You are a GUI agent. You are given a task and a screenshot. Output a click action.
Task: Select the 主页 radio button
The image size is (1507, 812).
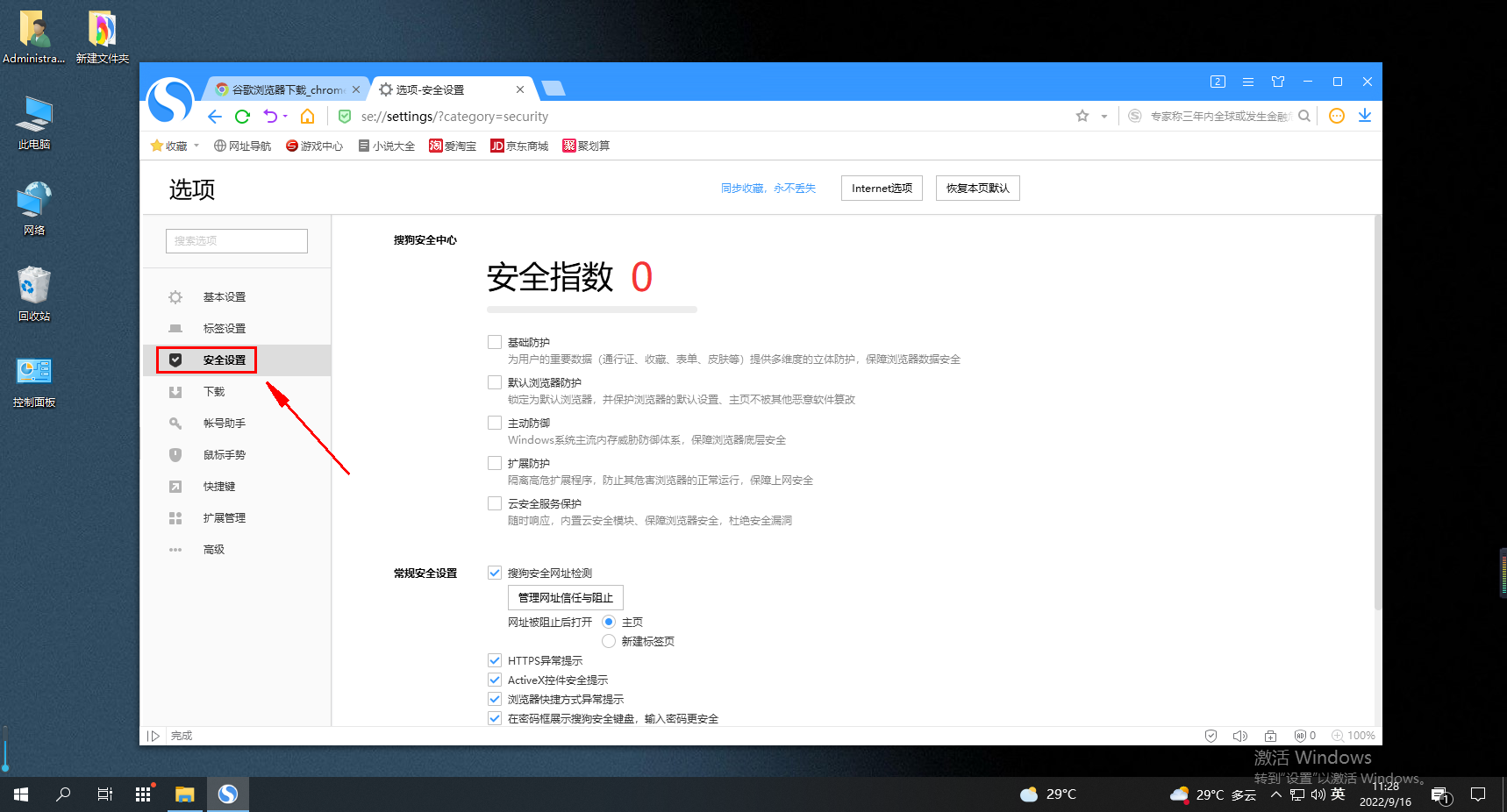click(609, 622)
